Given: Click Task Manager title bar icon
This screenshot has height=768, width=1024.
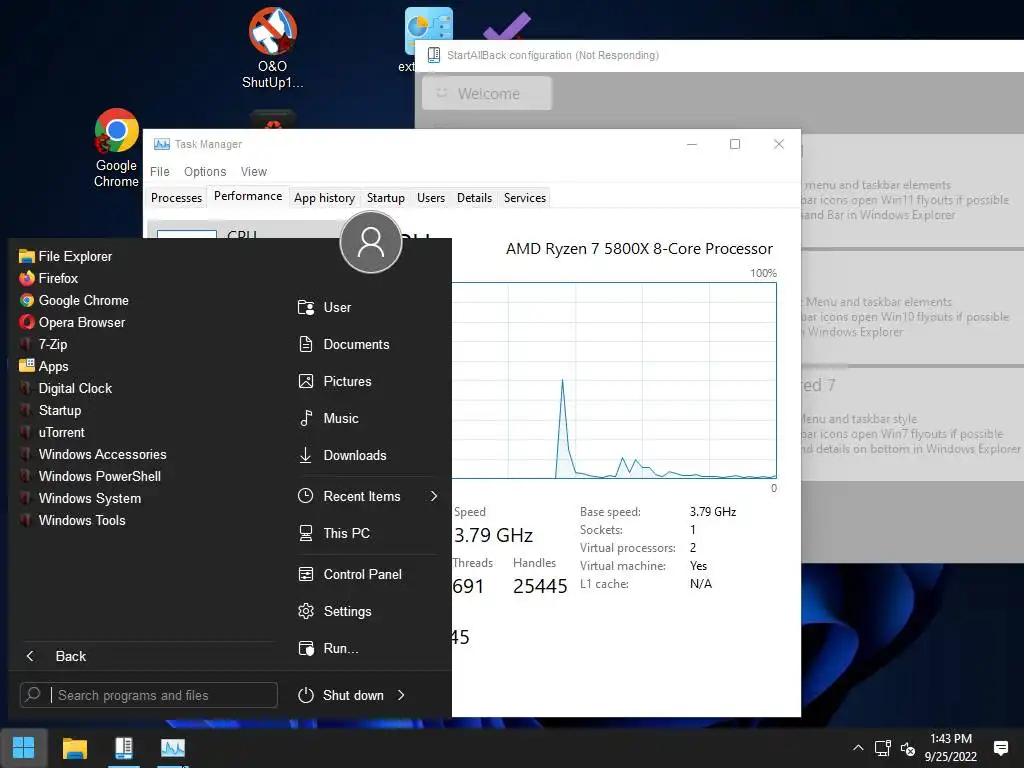Looking at the screenshot, I should 161,144.
